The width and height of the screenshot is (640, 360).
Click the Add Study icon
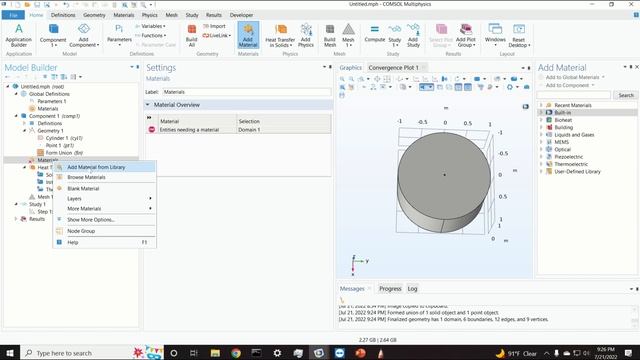click(413, 35)
